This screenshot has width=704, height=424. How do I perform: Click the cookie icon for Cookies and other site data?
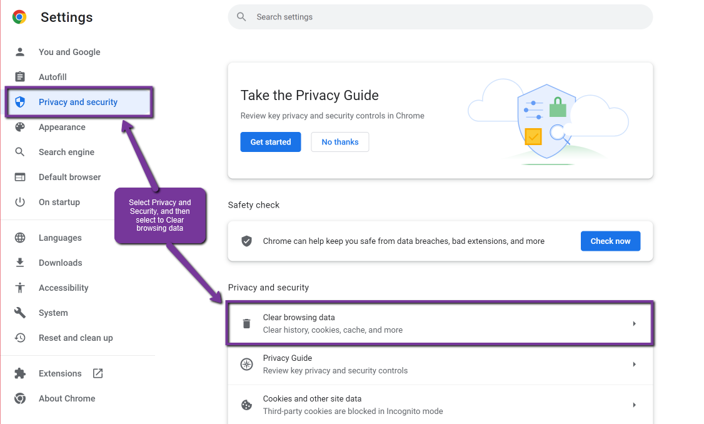(246, 405)
